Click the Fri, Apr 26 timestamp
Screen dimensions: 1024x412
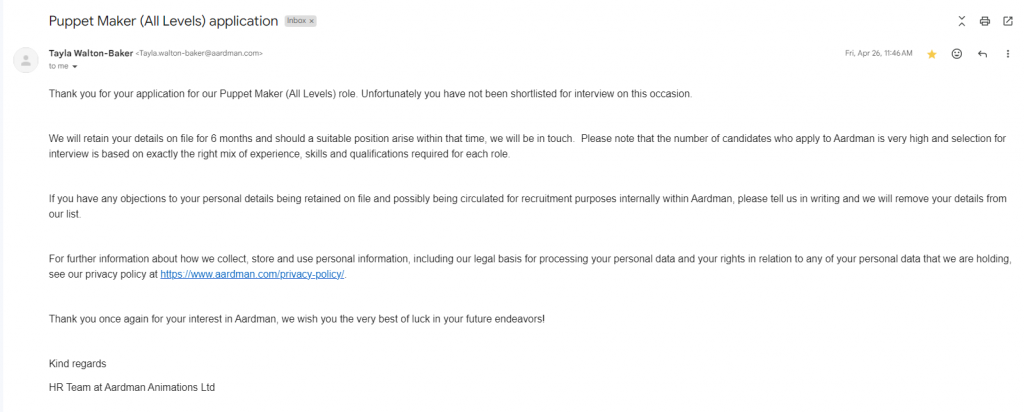tap(878, 54)
